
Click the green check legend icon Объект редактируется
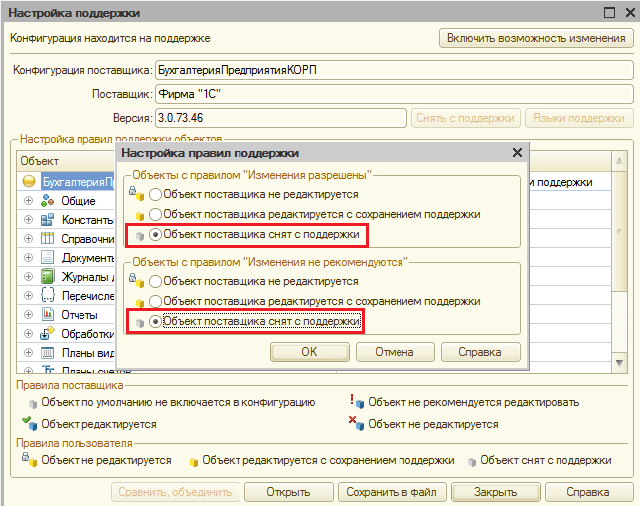(30, 423)
